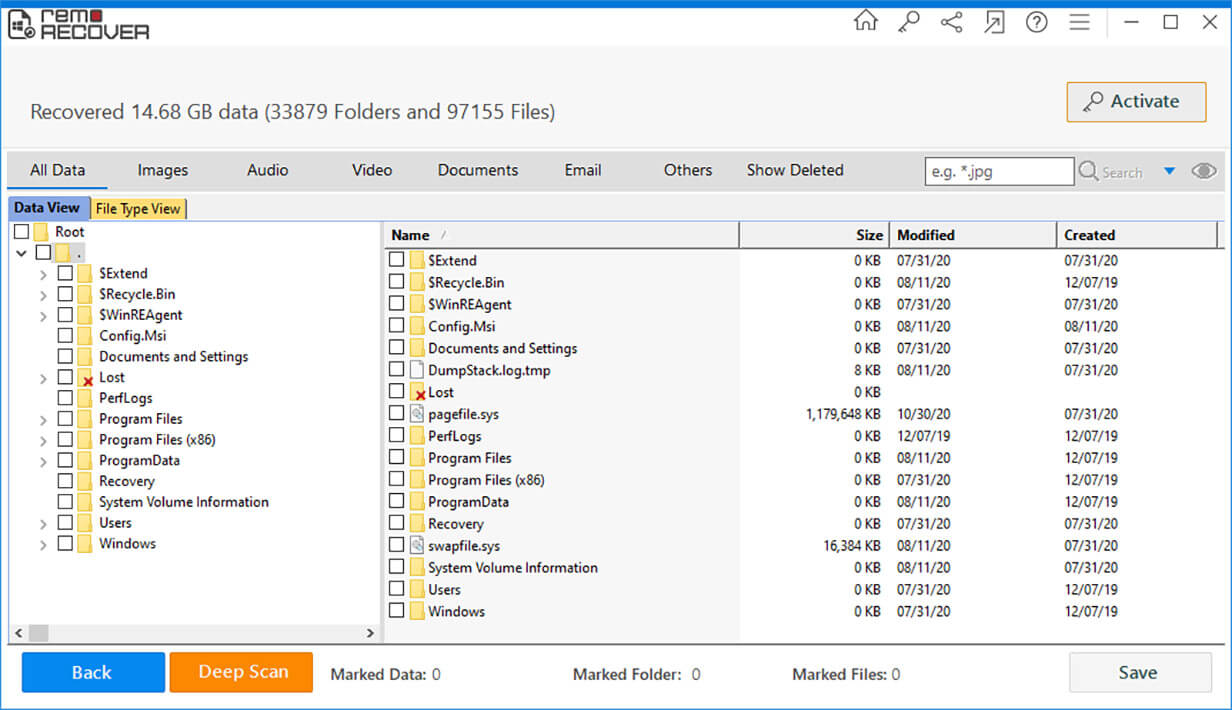Select the All Data tab
The height and width of the screenshot is (710, 1232).
57,170
